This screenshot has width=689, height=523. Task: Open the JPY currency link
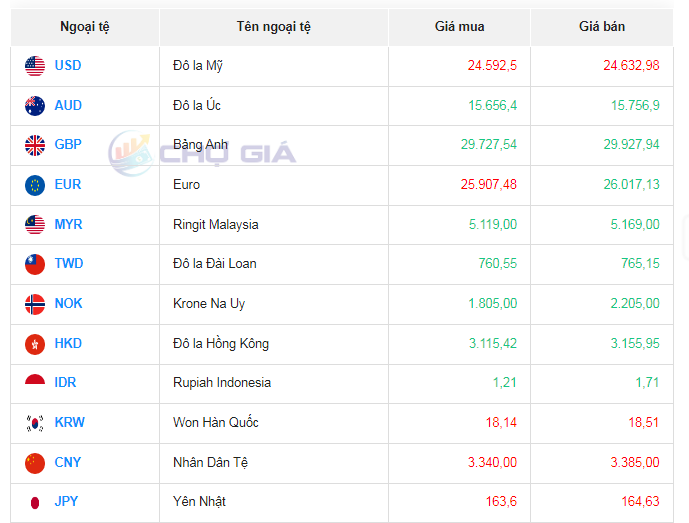(x=67, y=502)
